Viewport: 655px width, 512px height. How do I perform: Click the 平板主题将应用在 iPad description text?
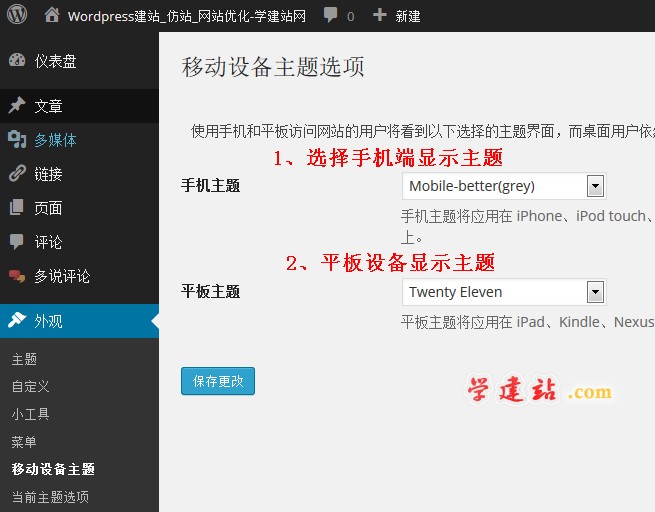point(528,322)
